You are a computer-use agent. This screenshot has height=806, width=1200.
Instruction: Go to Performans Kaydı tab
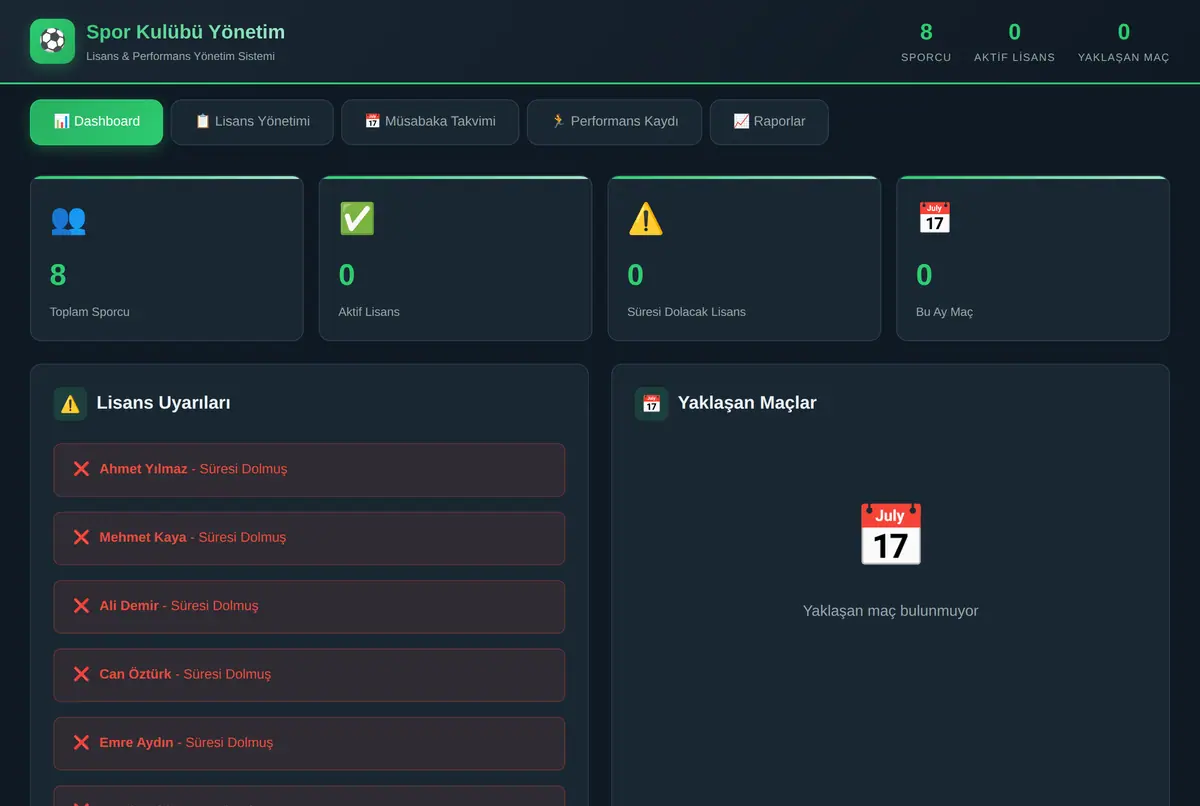(x=614, y=122)
